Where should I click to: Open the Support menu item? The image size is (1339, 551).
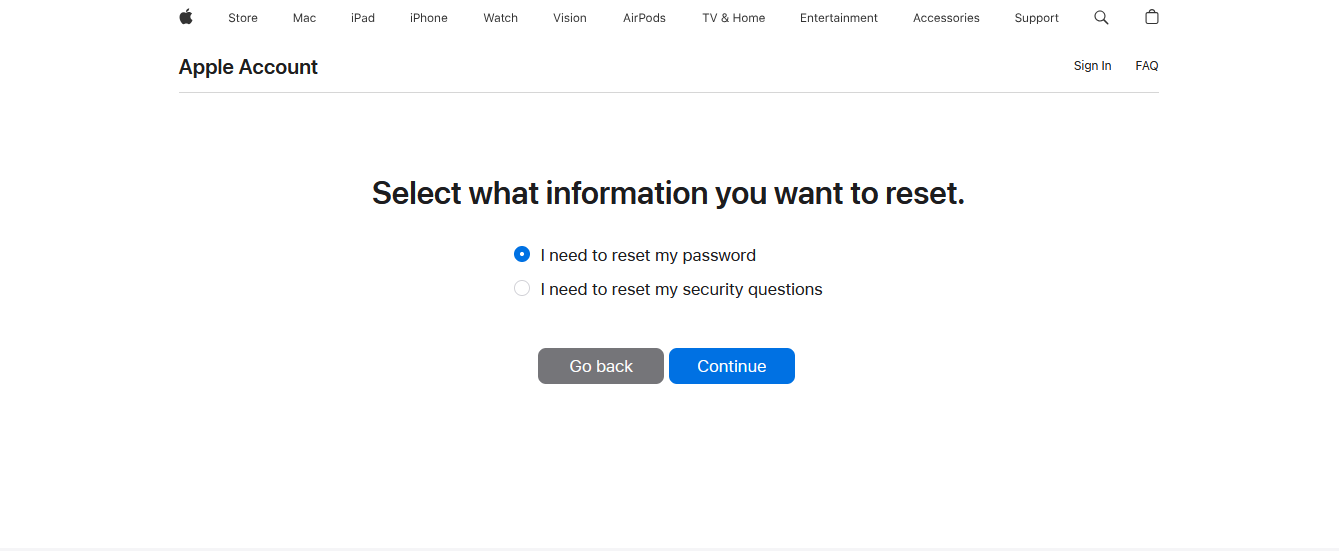(x=1037, y=18)
